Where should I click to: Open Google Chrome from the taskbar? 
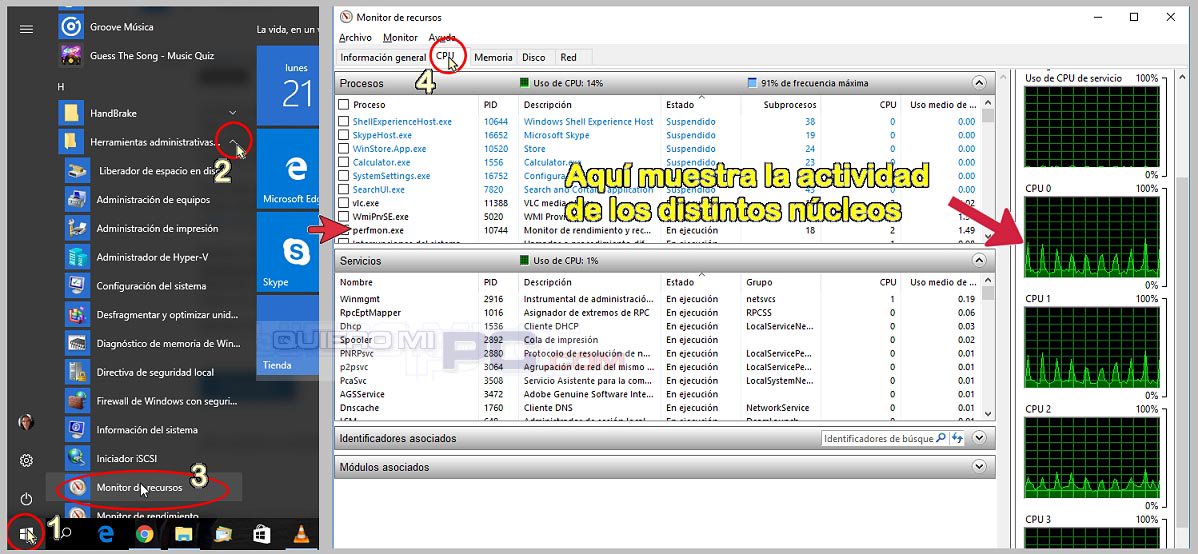coord(144,534)
